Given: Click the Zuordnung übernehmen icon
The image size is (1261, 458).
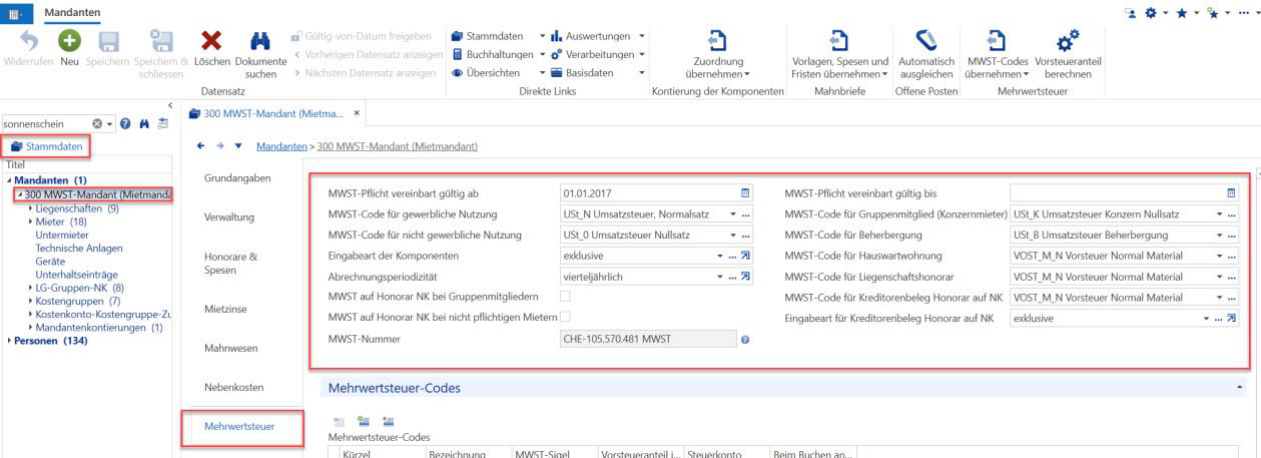Looking at the screenshot, I should pyautogui.click(x=717, y=40).
